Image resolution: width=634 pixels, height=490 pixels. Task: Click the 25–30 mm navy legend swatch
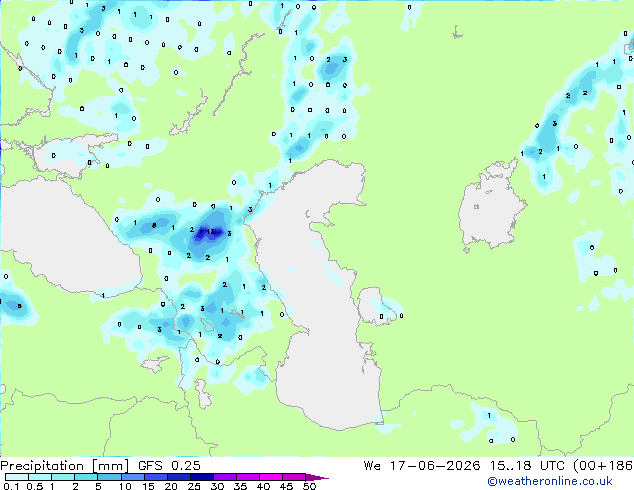[x=201, y=477]
